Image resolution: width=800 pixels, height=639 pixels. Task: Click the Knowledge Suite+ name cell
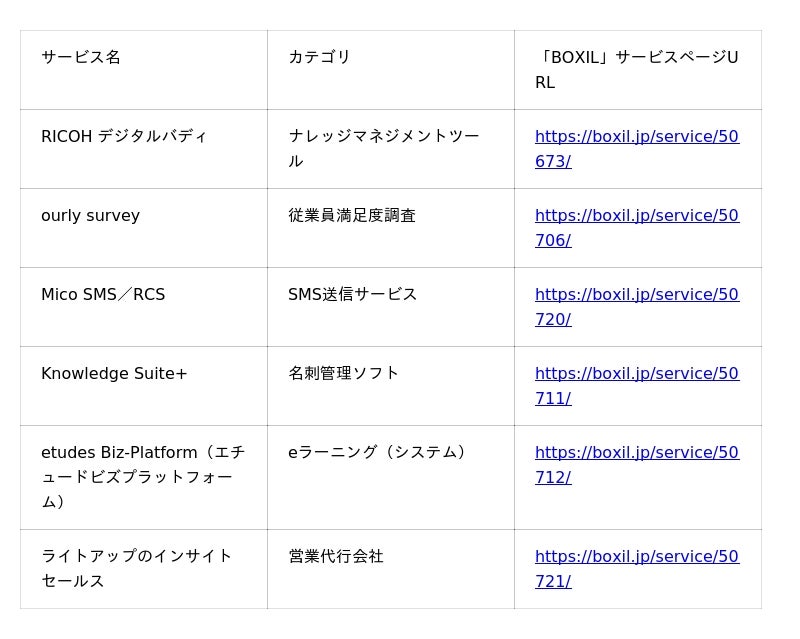[114, 374]
